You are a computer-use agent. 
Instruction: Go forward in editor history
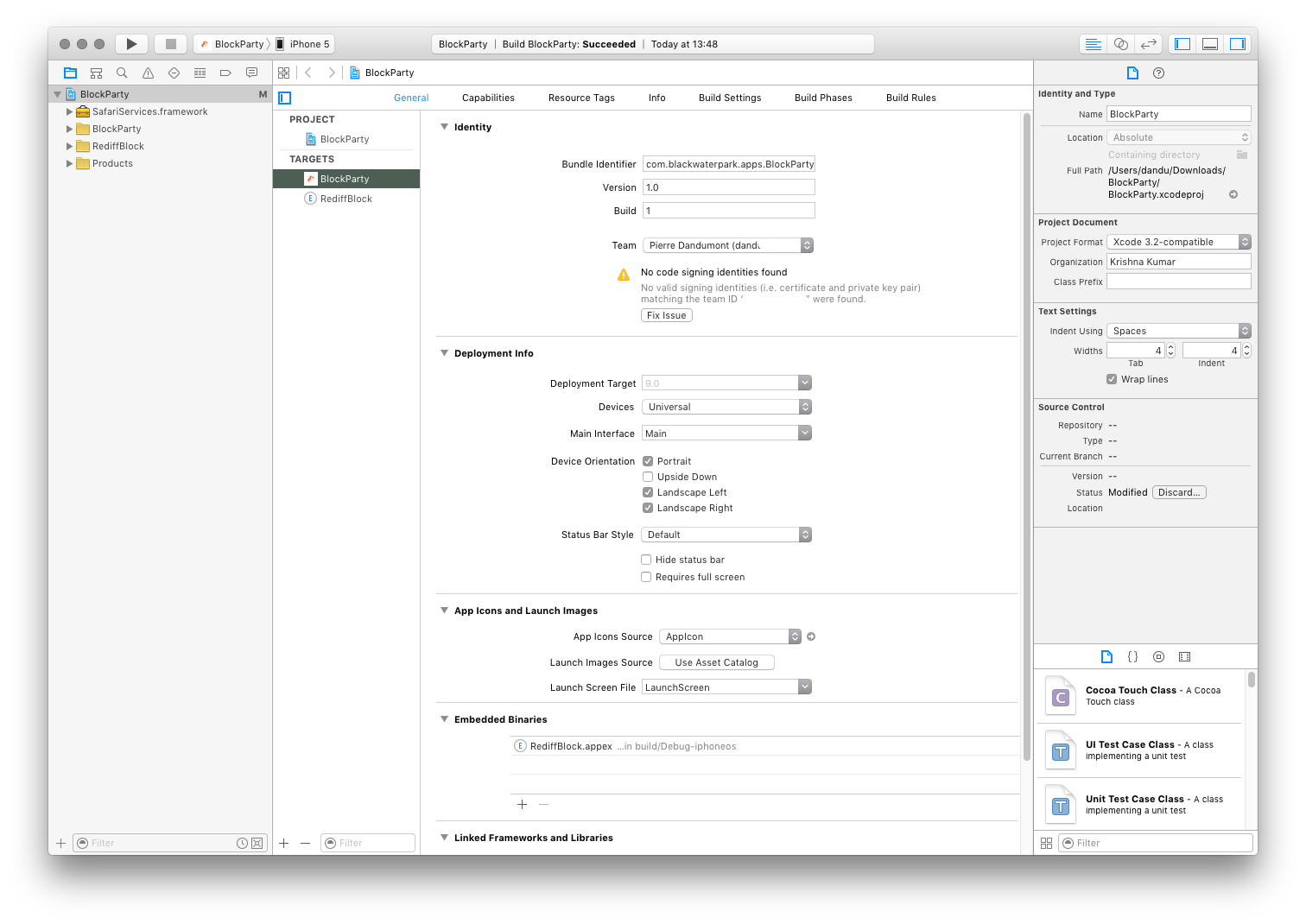pos(332,73)
